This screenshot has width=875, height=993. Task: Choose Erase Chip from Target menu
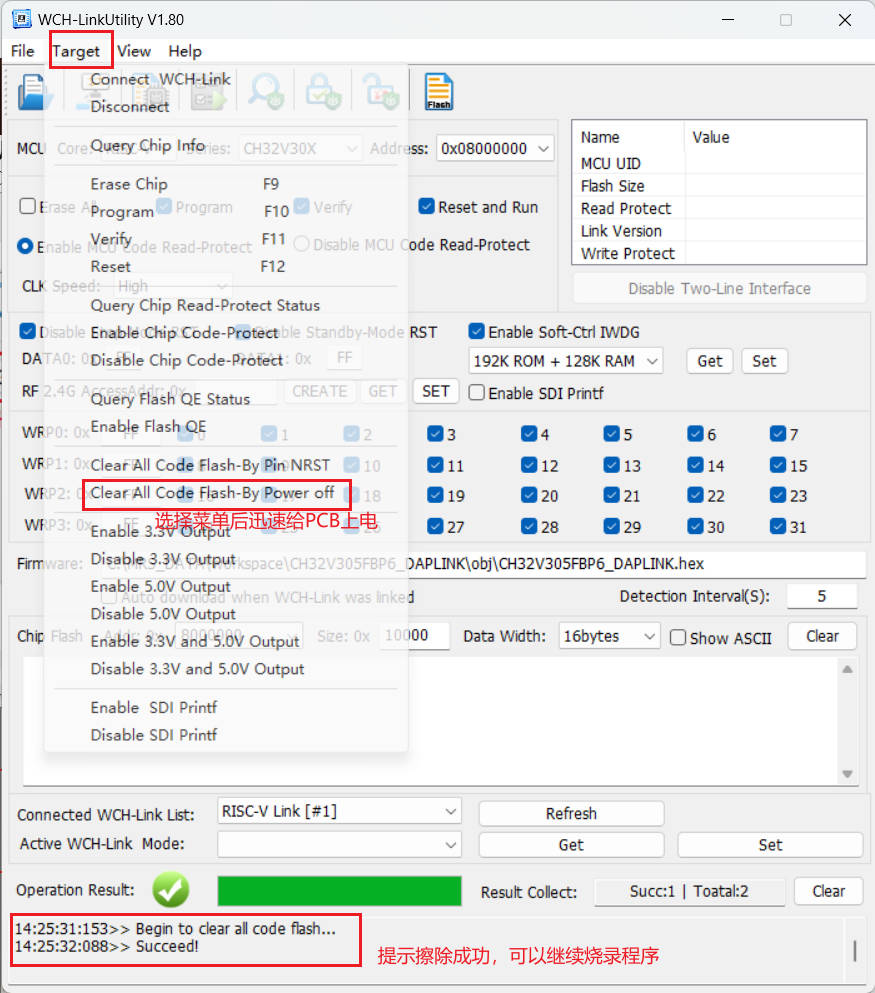tap(129, 184)
